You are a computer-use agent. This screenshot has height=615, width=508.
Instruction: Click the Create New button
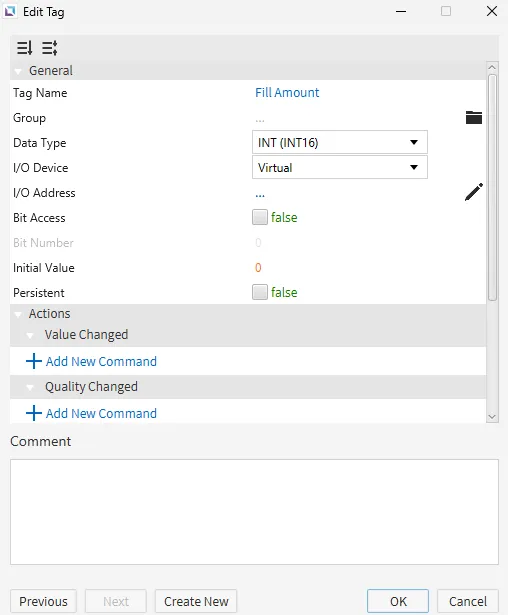(196, 601)
